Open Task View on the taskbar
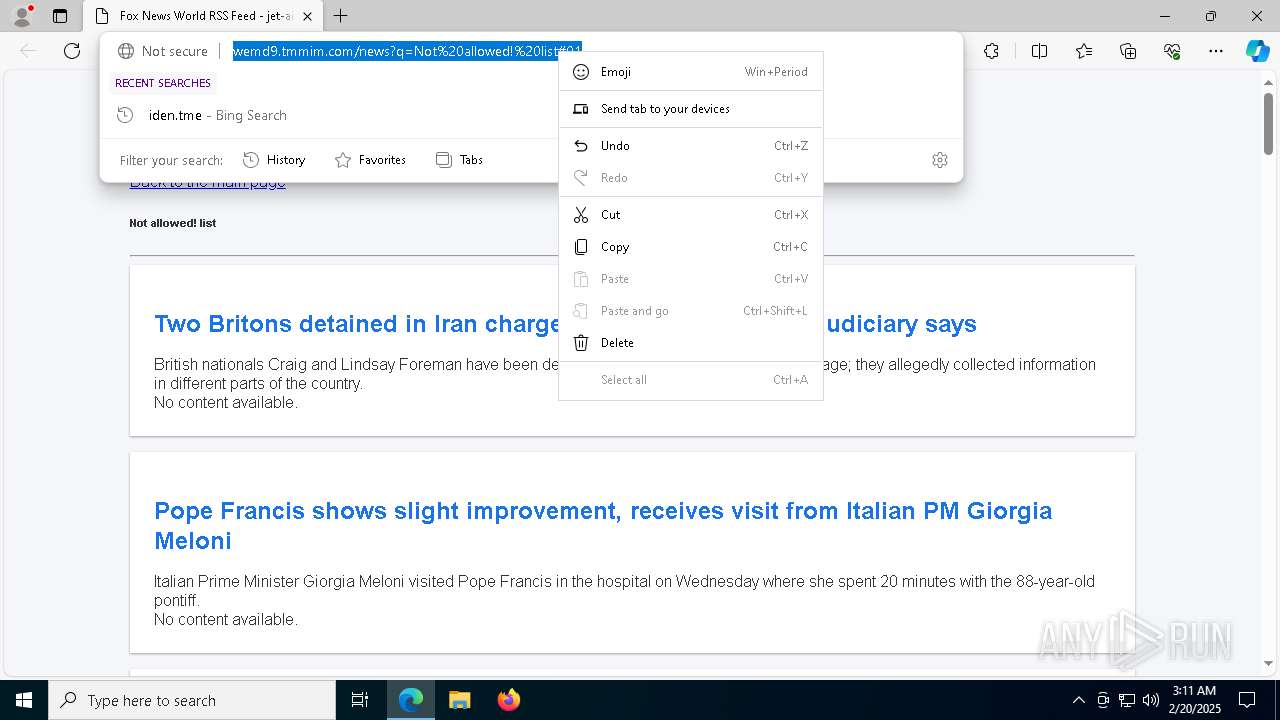1280x720 pixels. (x=360, y=700)
